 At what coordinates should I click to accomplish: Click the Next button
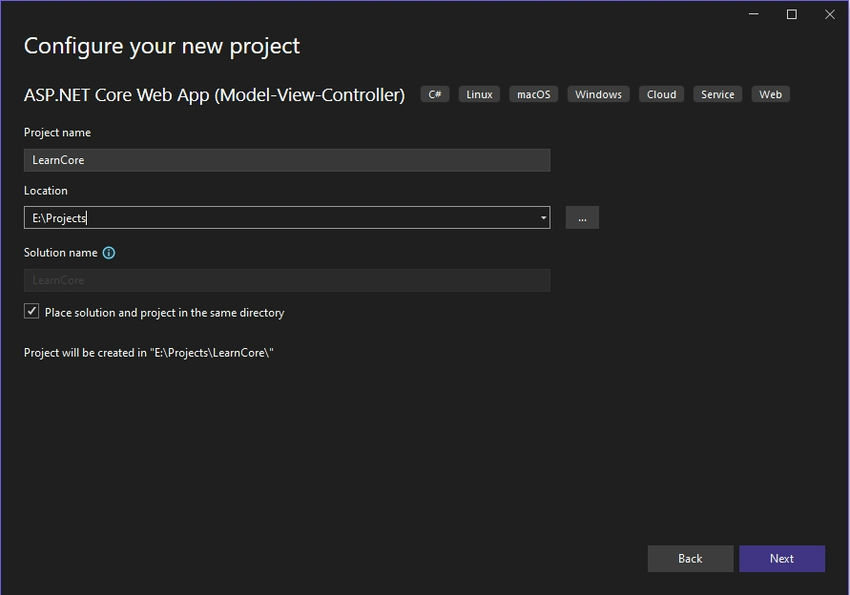click(782, 558)
